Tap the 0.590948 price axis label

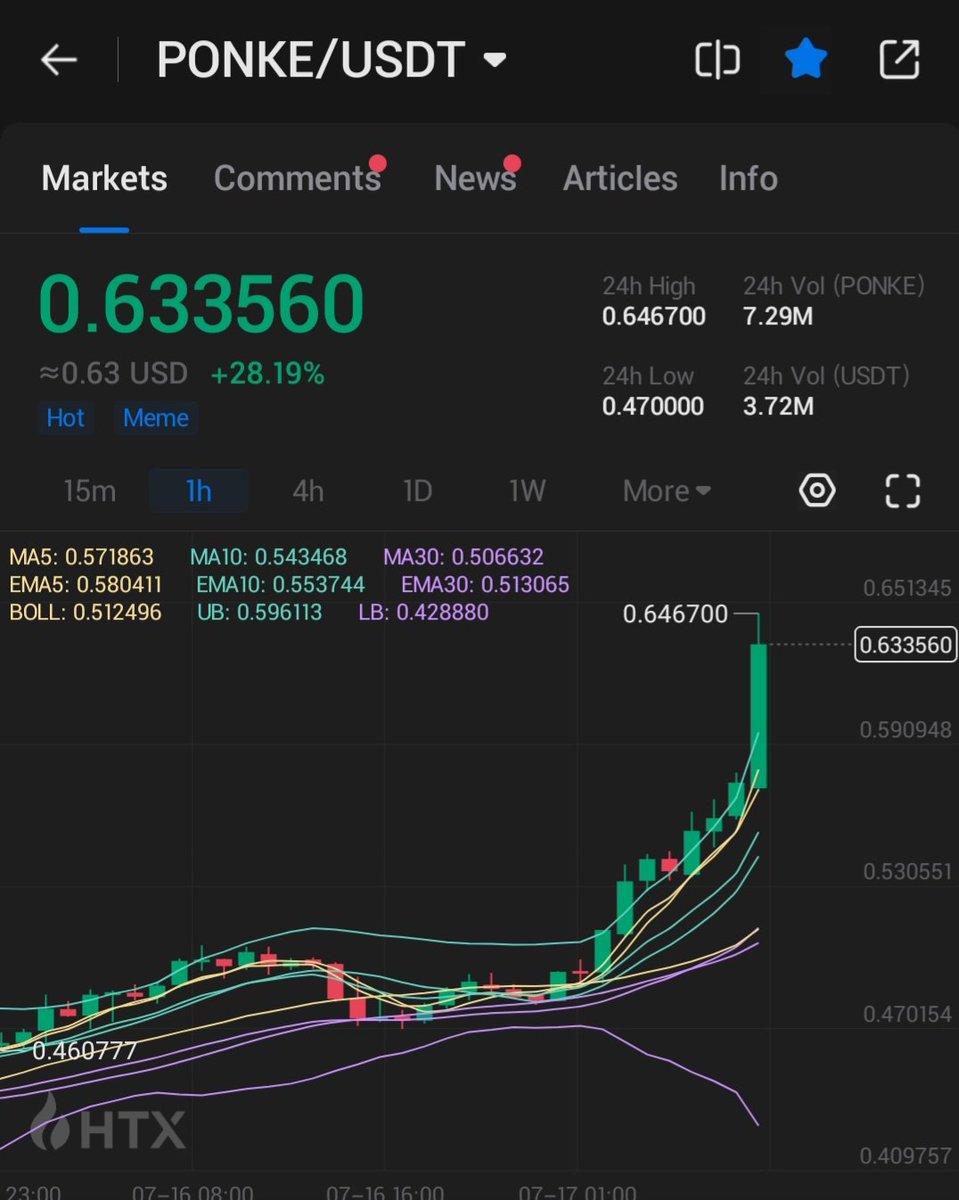pyautogui.click(x=906, y=730)
